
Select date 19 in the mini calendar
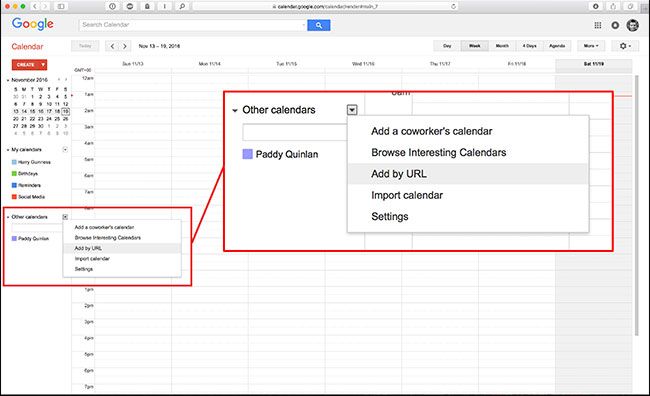pyautogui.click(x=65, y=111)
